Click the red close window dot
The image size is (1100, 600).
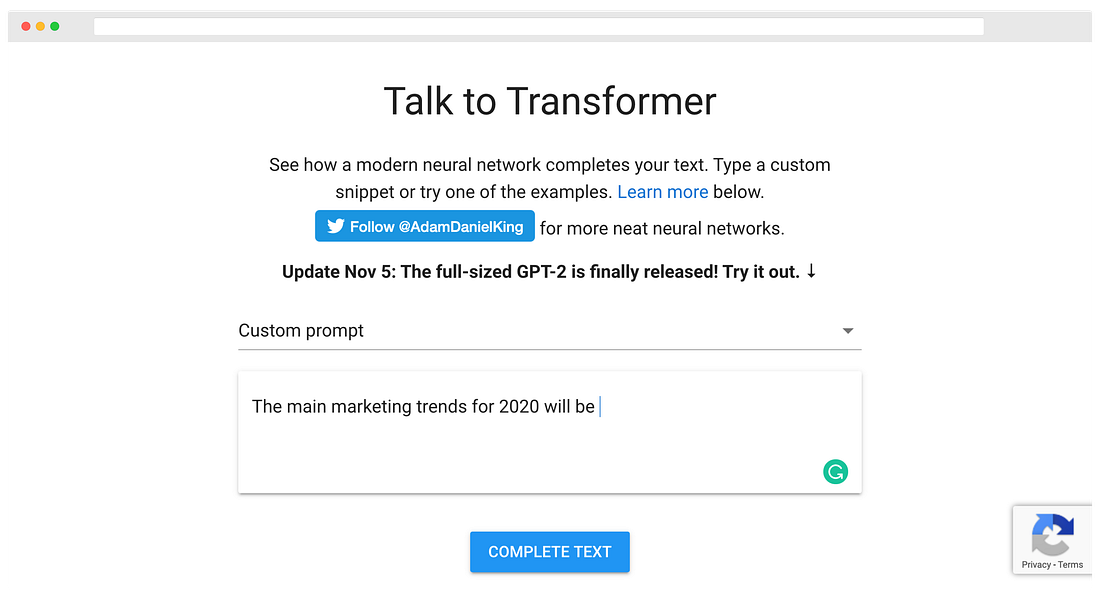pyautogui.click(x=26, y=26)
